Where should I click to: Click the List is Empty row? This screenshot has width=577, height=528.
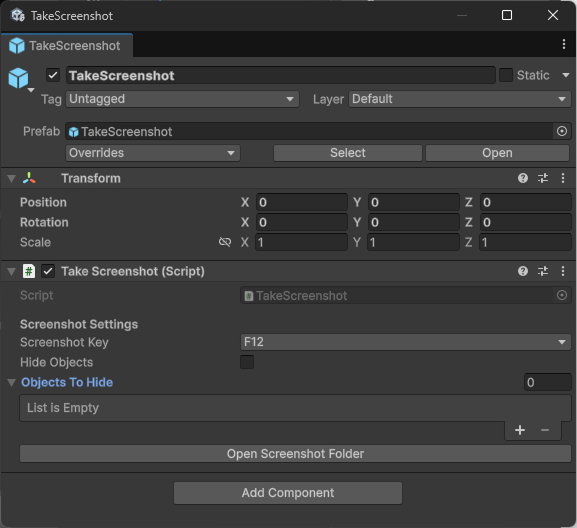tap(295, 408)
